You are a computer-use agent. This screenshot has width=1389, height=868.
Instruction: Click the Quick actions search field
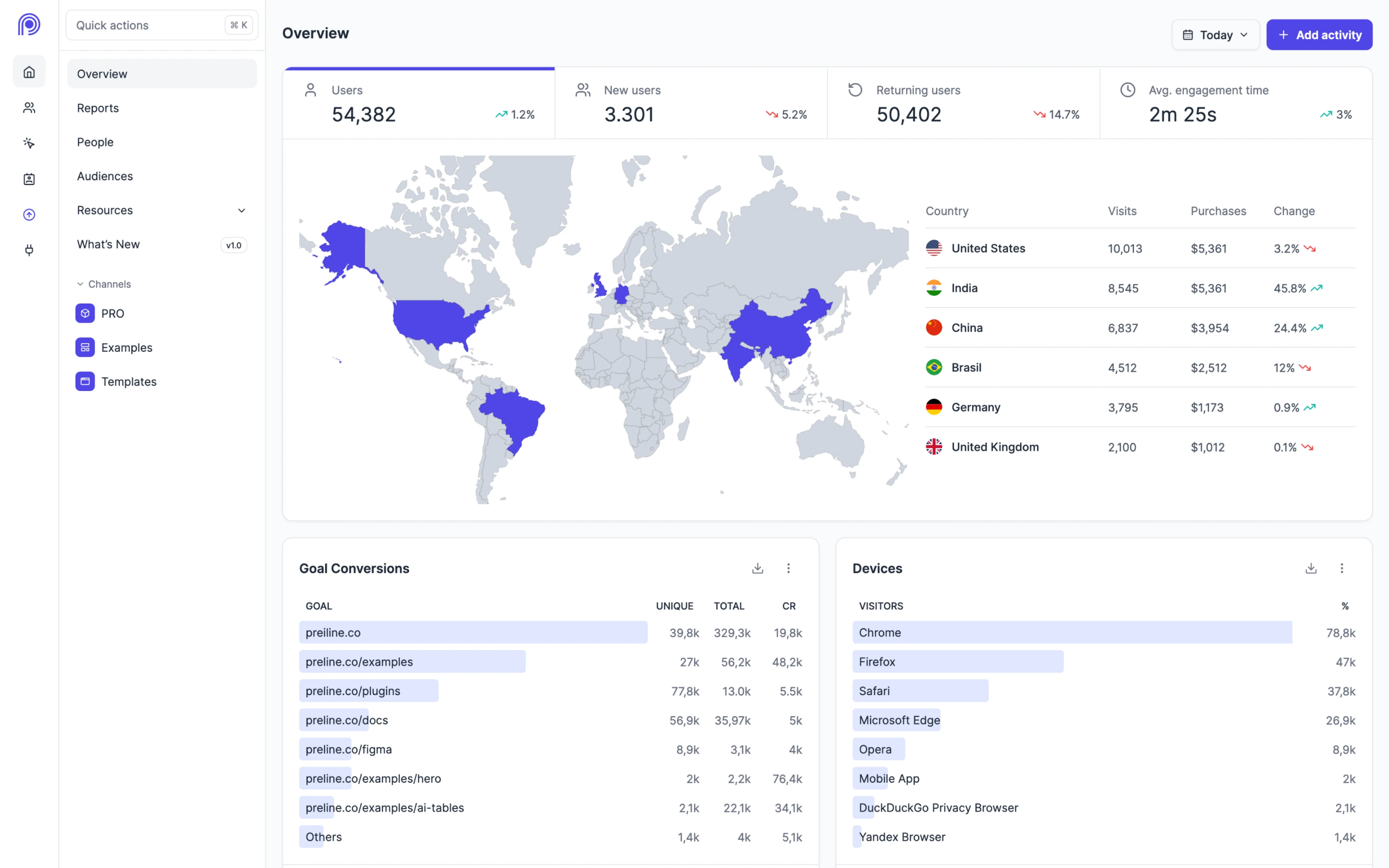pos(162,25)
